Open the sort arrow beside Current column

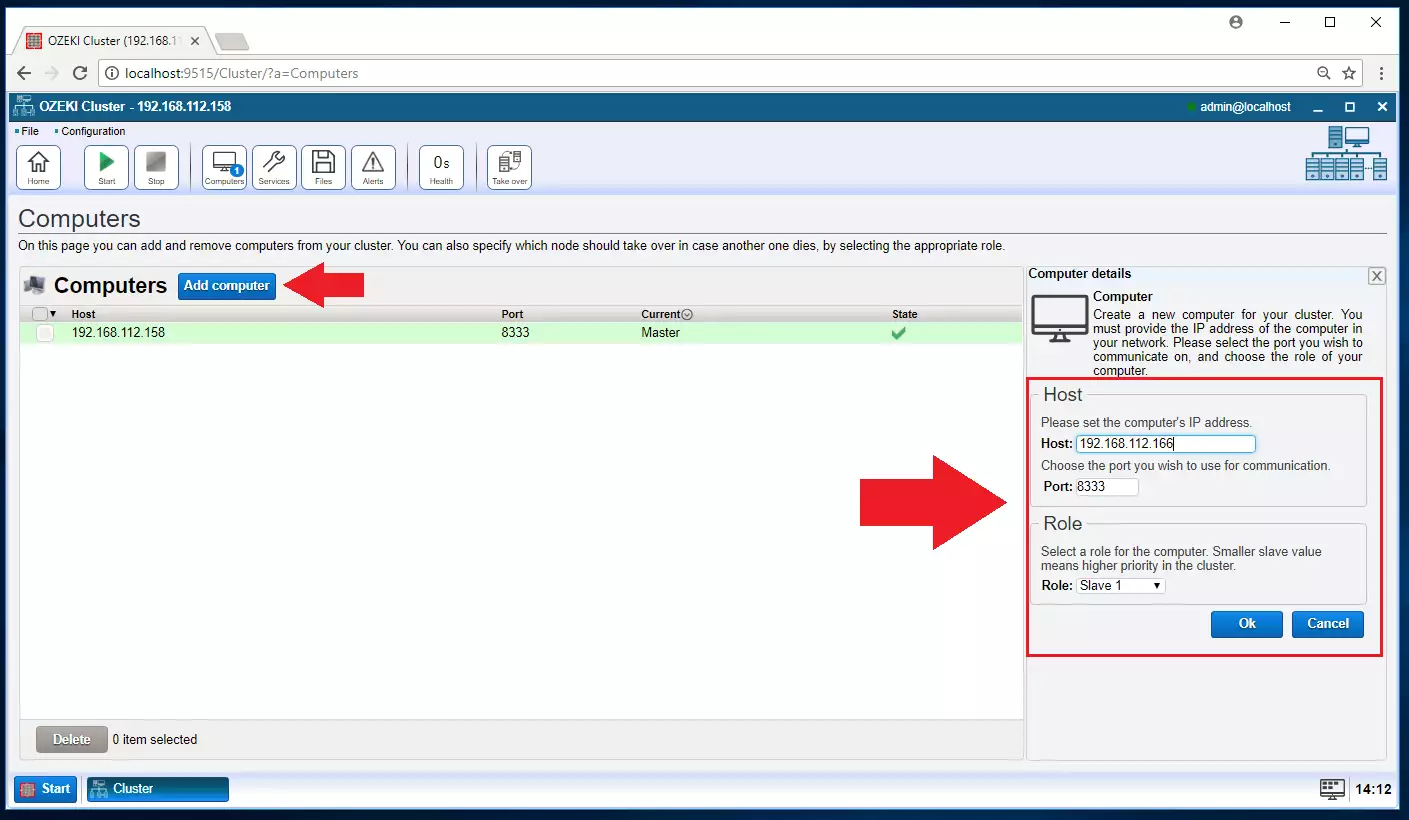[687, 314]
